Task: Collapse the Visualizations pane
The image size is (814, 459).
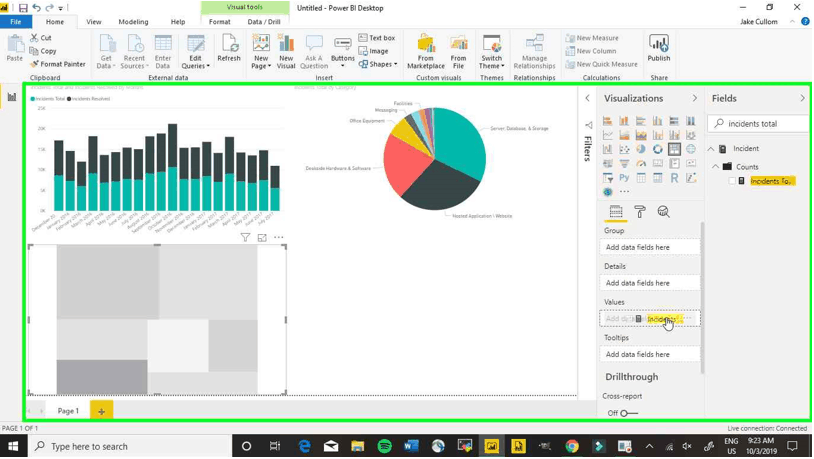Action: pyautogui.click(x=695, y=98)
